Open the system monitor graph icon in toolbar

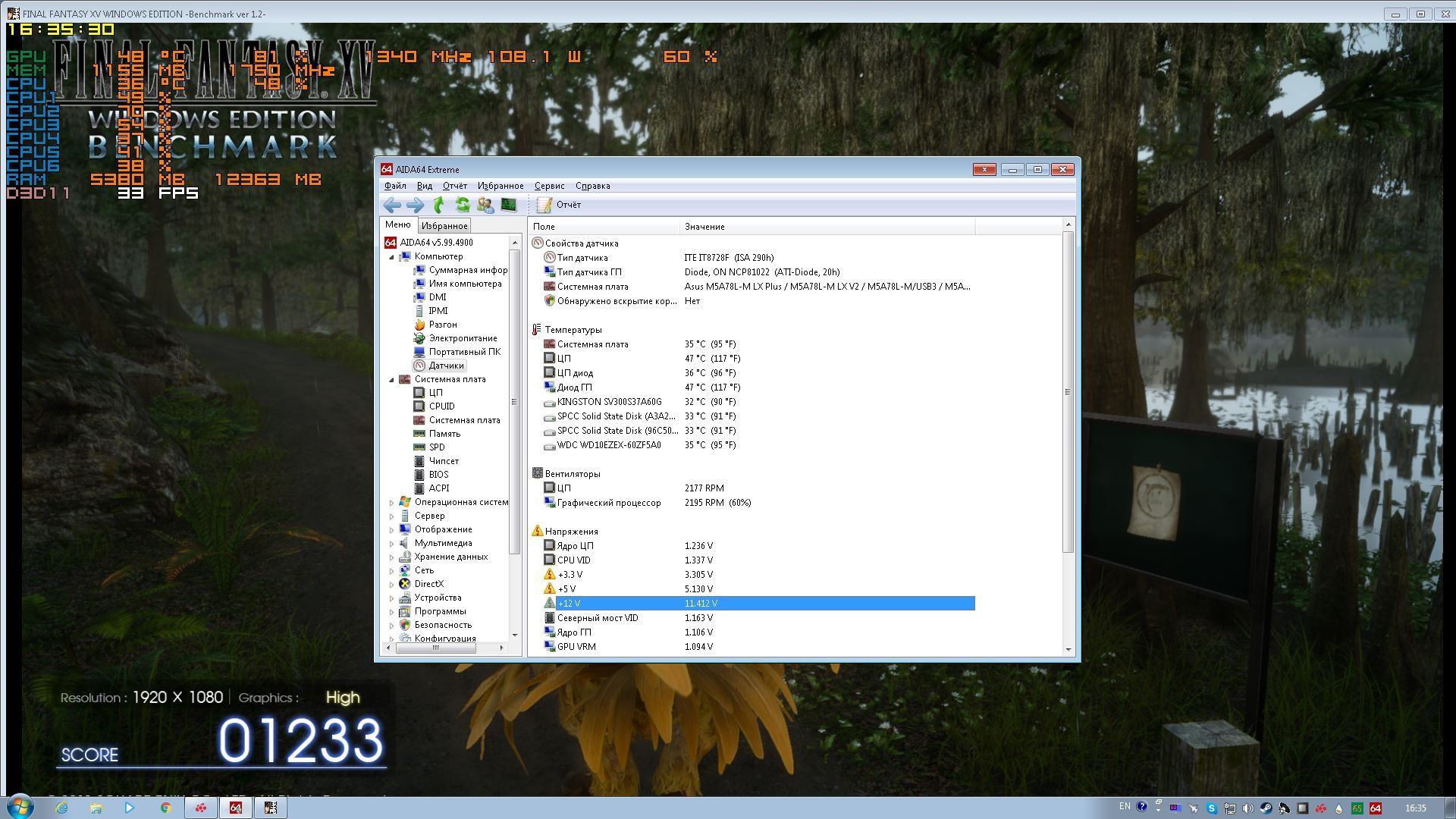(509, 205)
